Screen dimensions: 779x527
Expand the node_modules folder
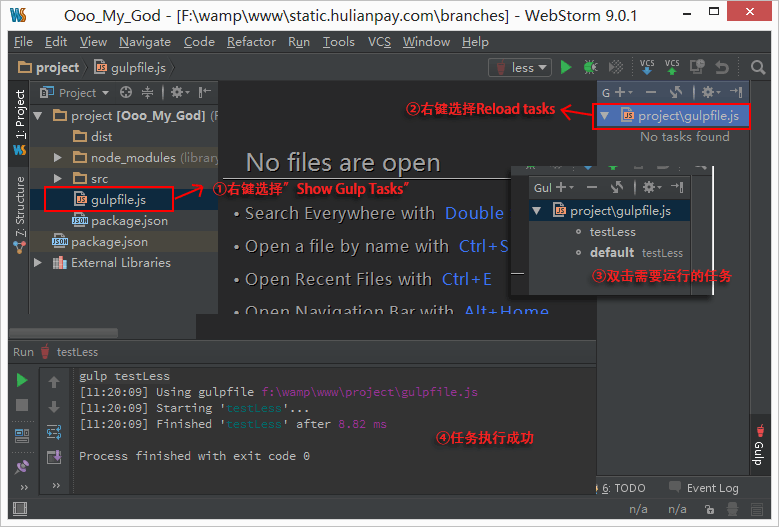tap(59, 158)
